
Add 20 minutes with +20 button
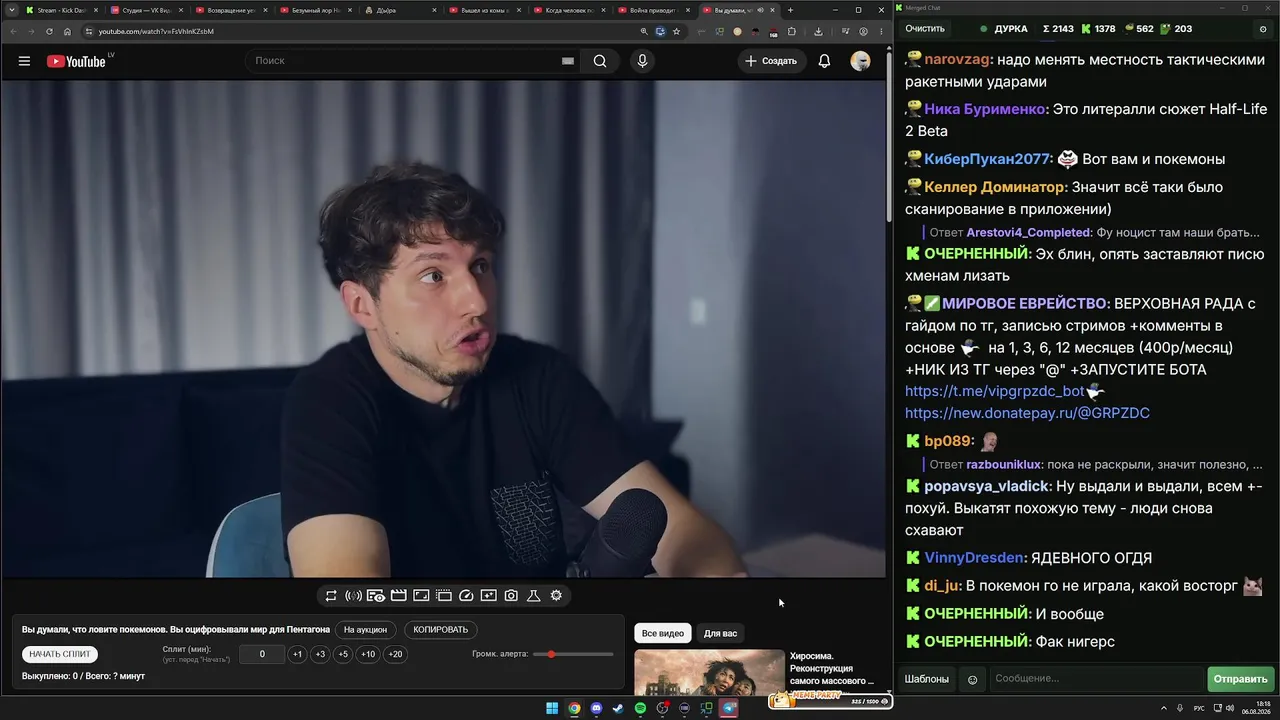click(395, 655)
